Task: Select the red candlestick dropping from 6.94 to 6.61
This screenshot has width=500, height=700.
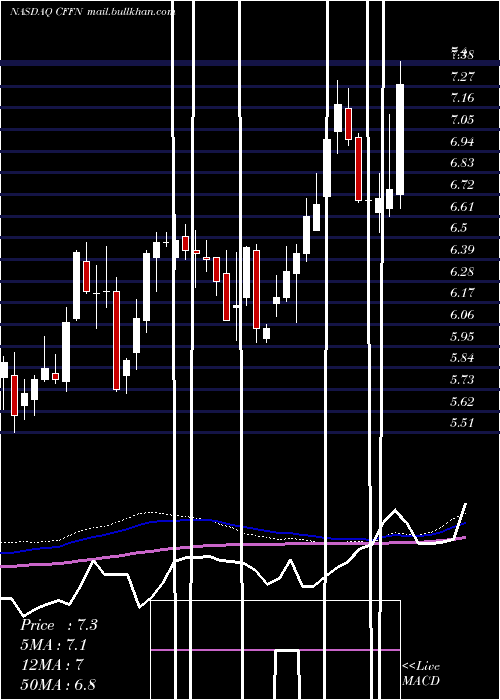Action: (358, 169)
